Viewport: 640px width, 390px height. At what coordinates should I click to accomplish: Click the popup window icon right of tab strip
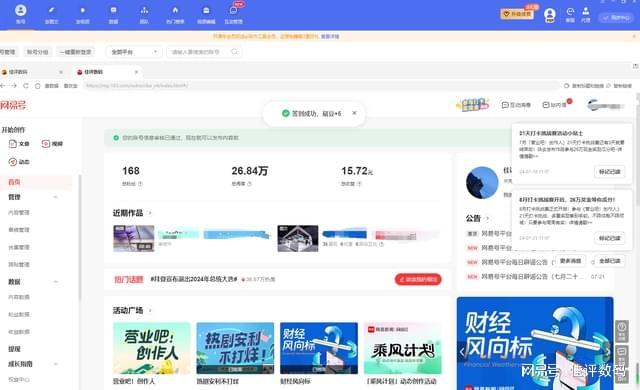click(x=636, y=66)
